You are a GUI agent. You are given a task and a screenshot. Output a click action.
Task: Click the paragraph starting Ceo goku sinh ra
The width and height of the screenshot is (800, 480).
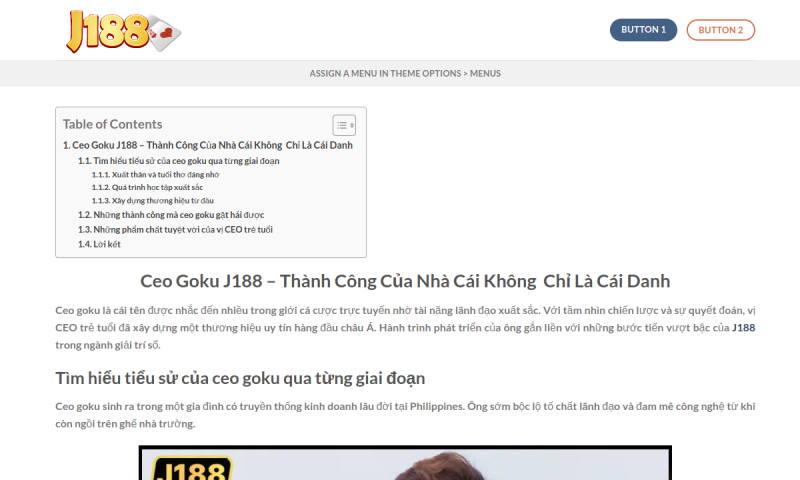point(405,415)
